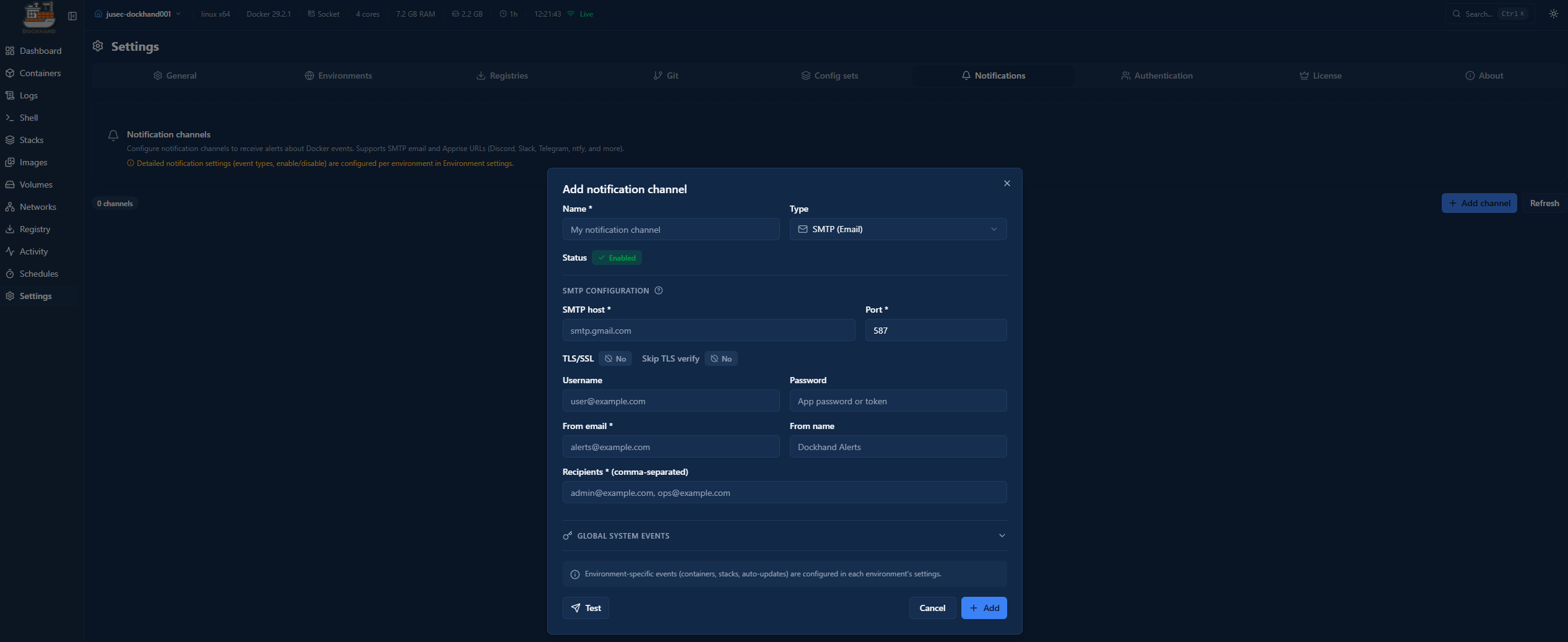Click the SMTP host input field

(x=708, y=331)
